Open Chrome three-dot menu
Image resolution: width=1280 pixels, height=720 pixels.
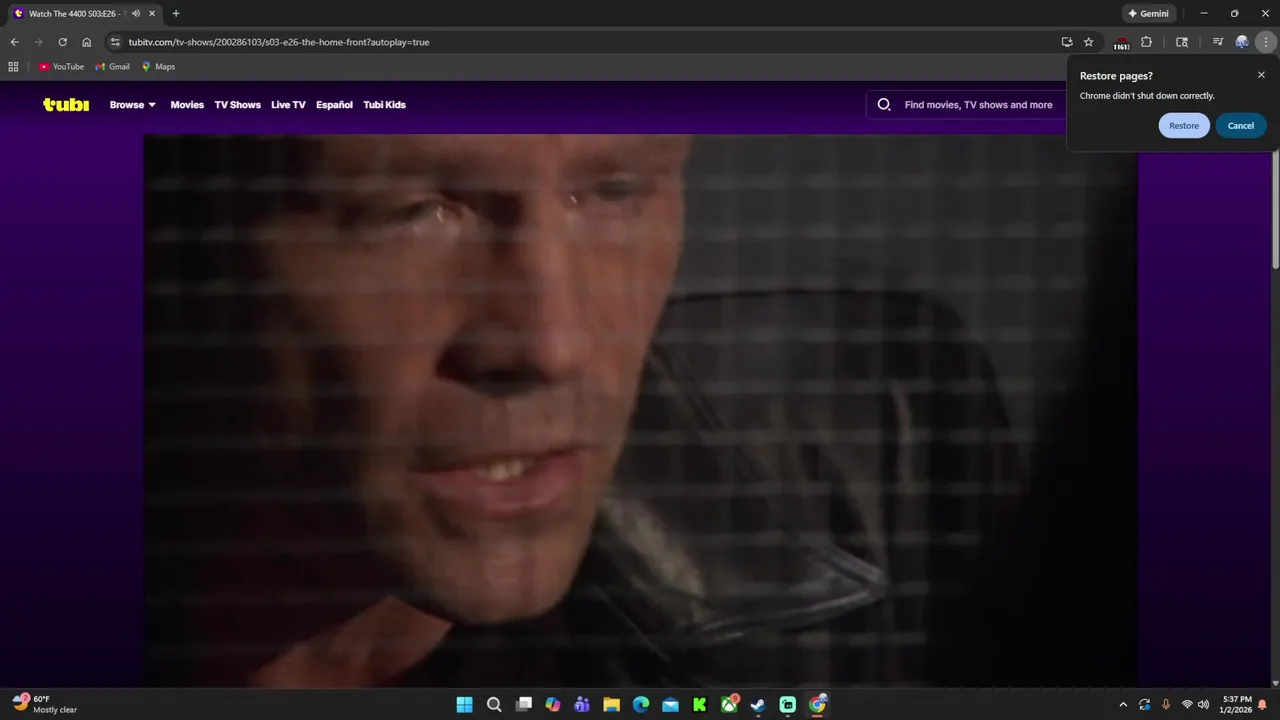pyautogui.click(x=1266, y=42)
